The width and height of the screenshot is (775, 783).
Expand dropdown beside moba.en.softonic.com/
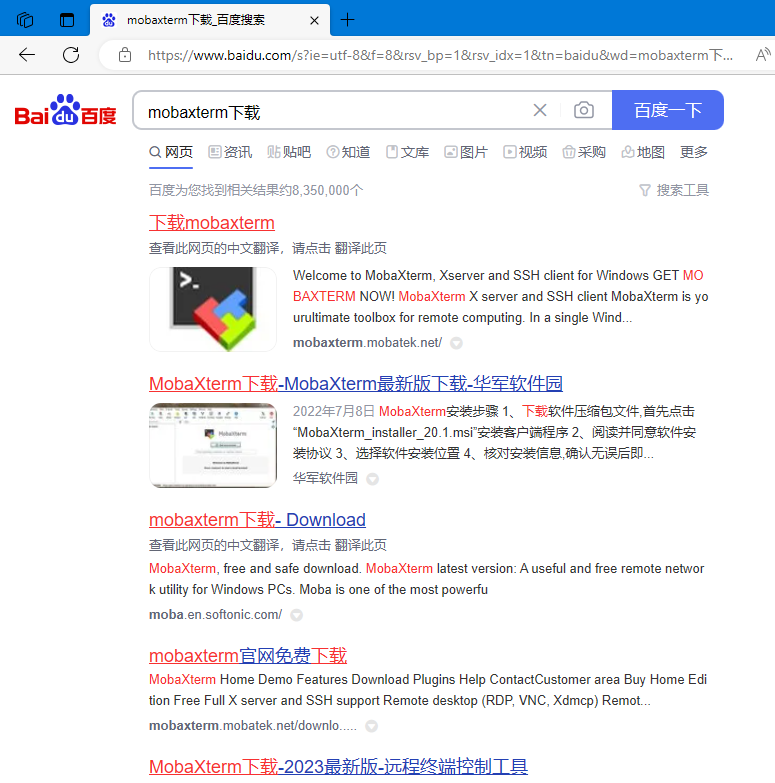click(x=296, y=615)
